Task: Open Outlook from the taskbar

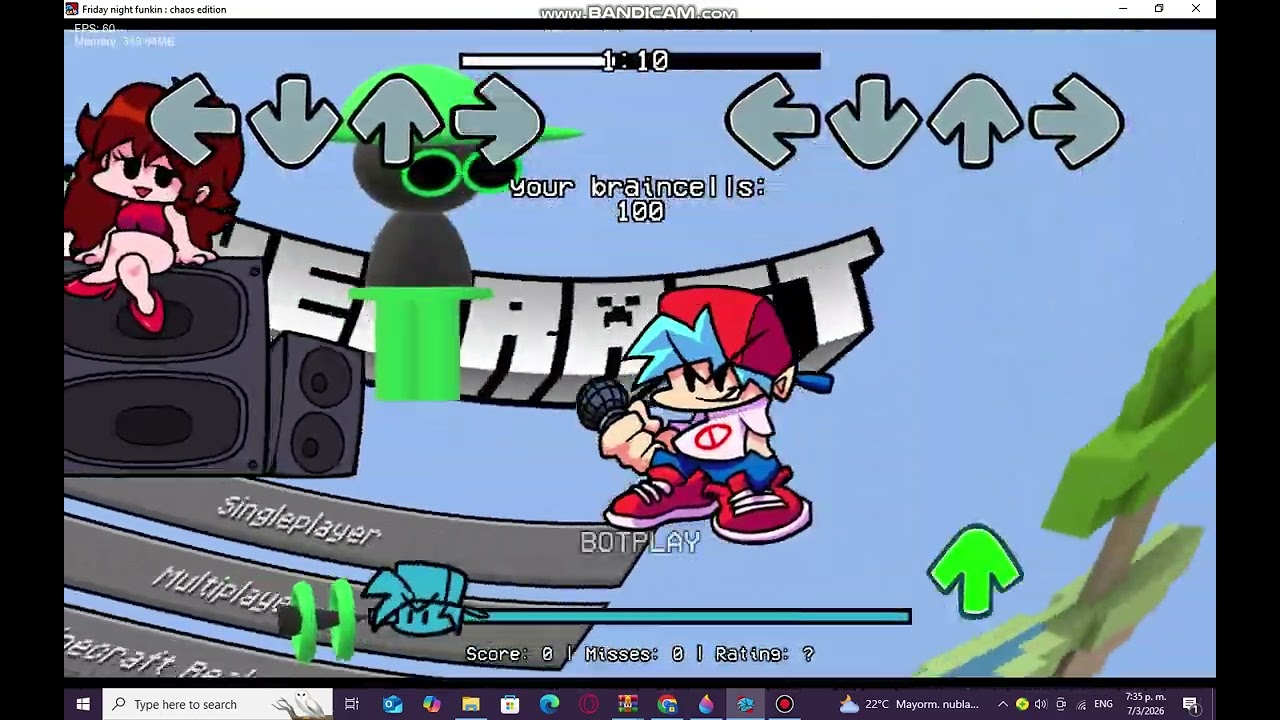Action: (x=392, y=704)
